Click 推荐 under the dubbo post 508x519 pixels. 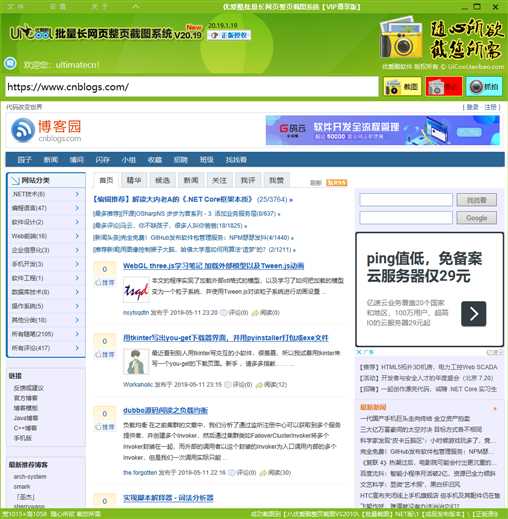[105, 427]
